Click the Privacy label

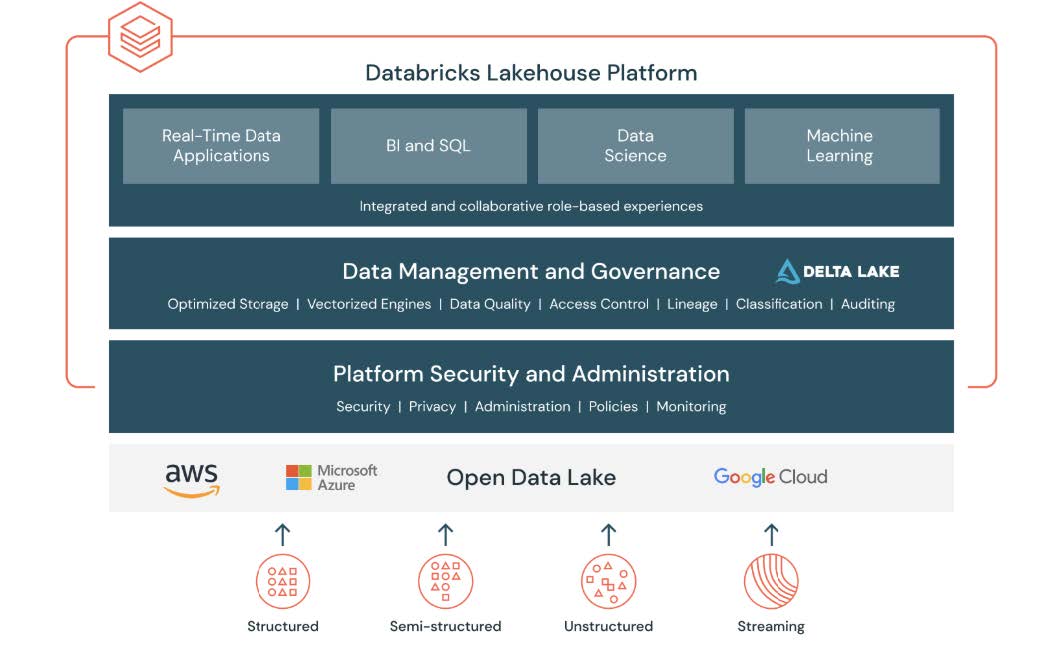point(432,407)
